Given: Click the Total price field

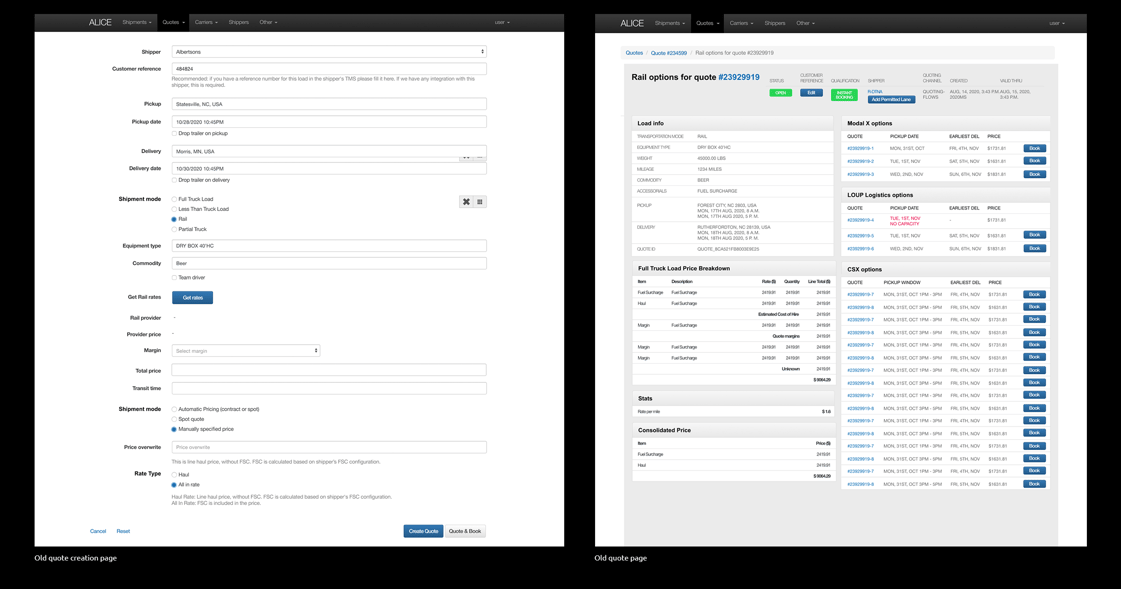Looking at the screenshot, I should [x=329, y=370].
